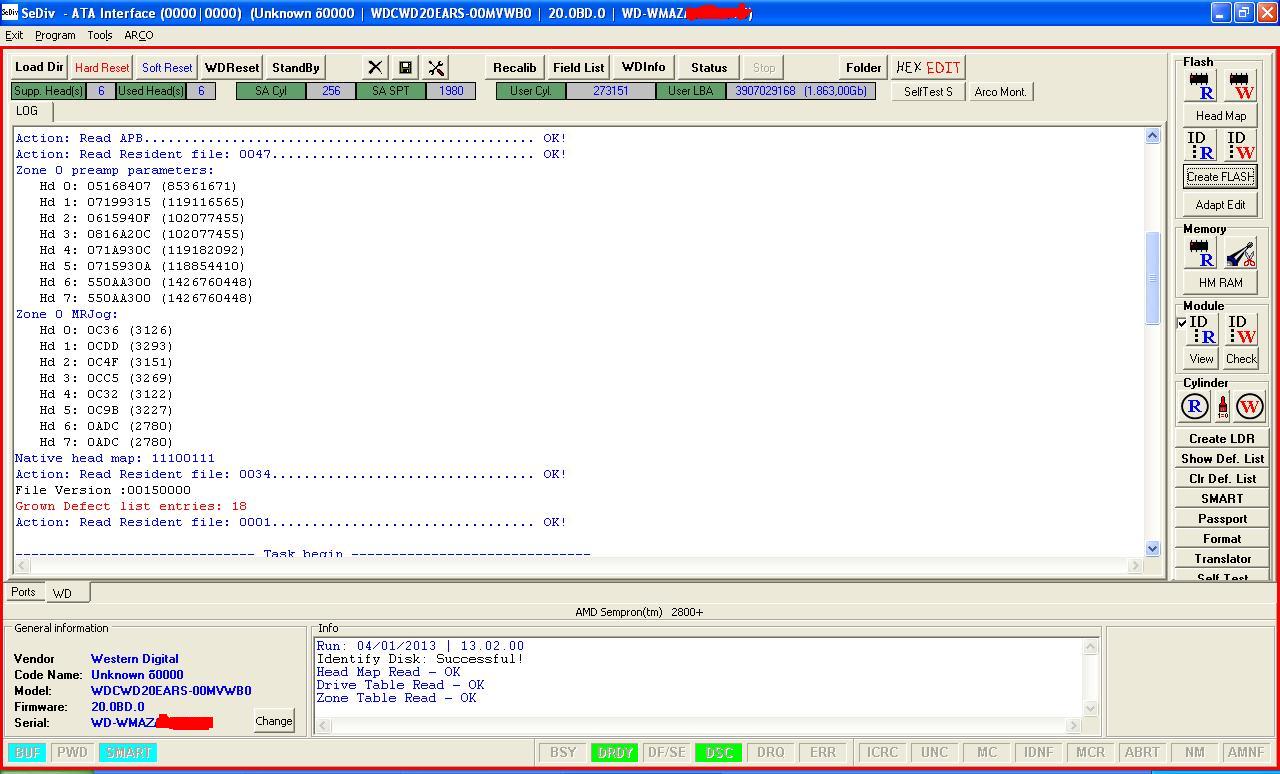Click the Flash ID read icon
This screenshot has width=1280, height=774.
point(1201,145)
